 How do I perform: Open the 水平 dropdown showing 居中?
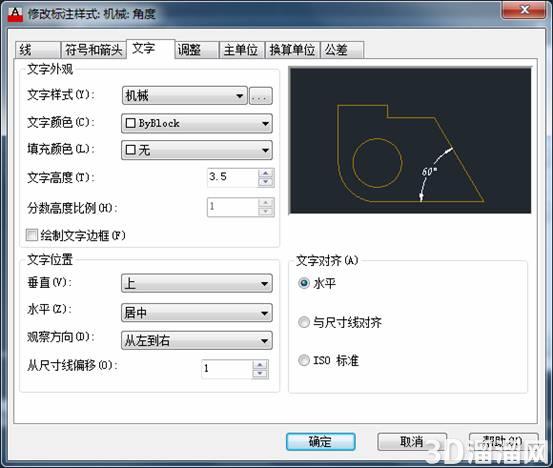197,312
